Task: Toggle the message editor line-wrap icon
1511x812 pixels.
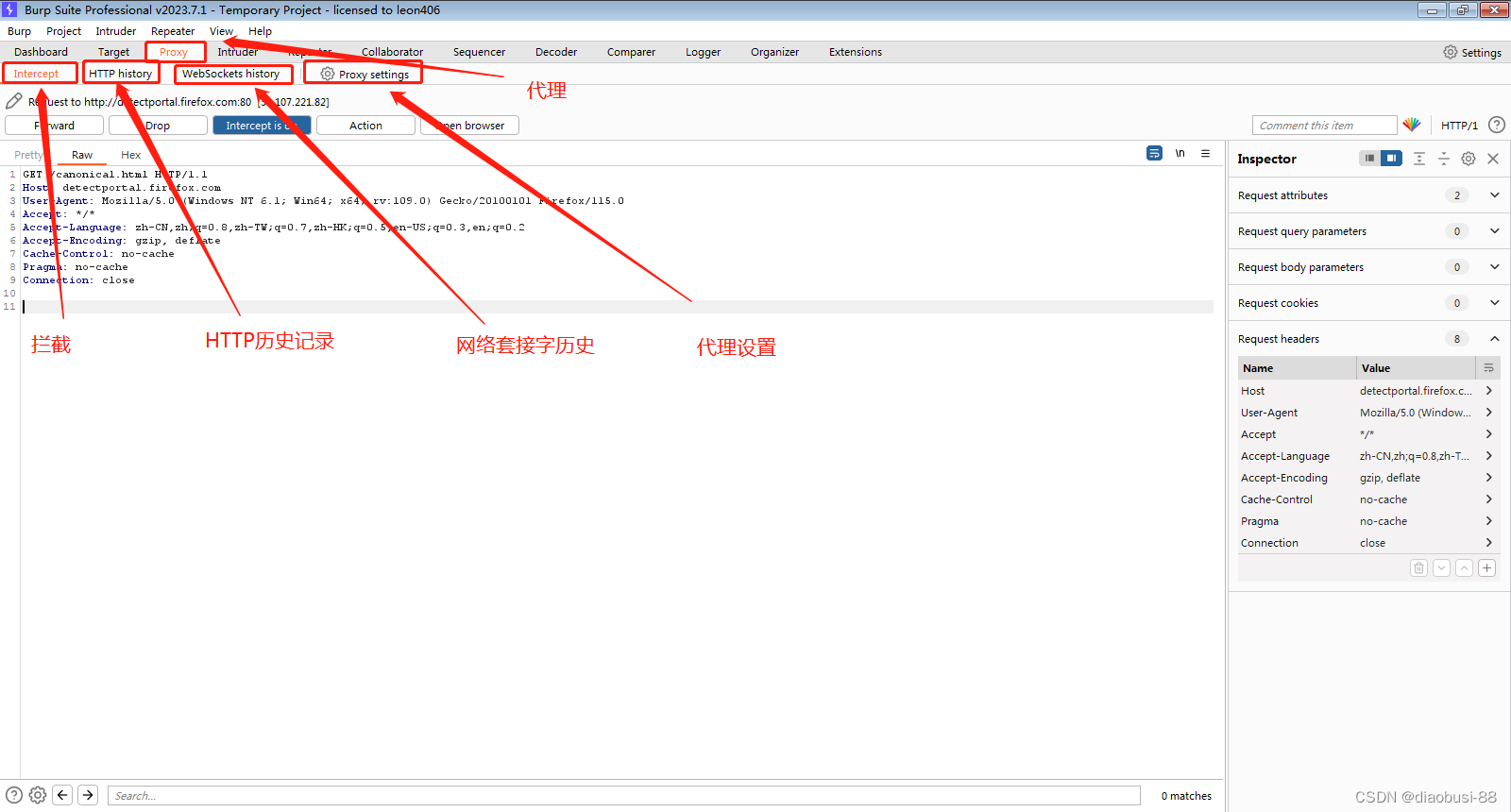Action: 1154,153
